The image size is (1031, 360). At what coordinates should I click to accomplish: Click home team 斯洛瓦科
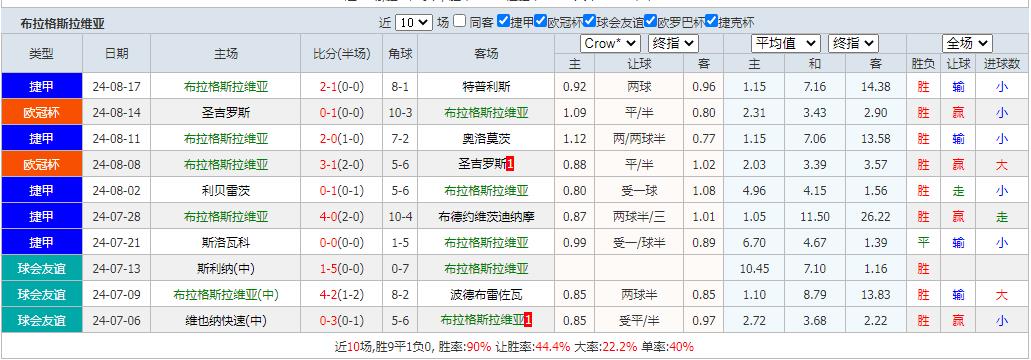click(x=226, y=242)
